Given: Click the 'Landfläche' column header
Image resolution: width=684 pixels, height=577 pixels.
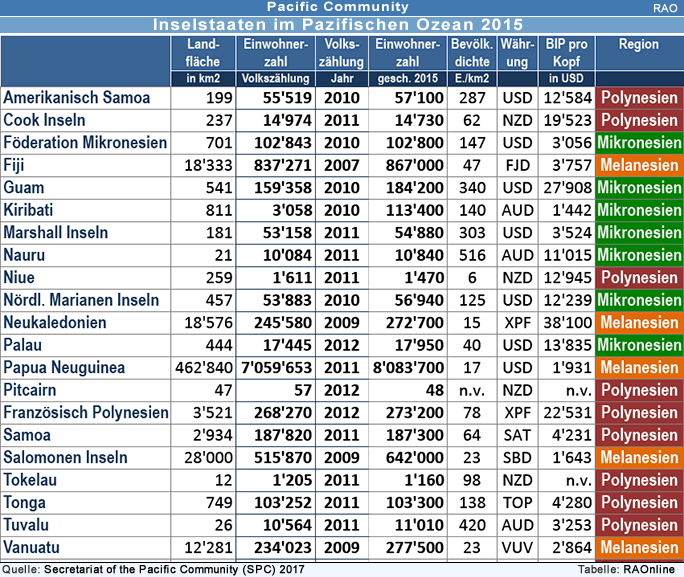Looking at the screenshot, I should pyautogui.click(x=203, y=53).
